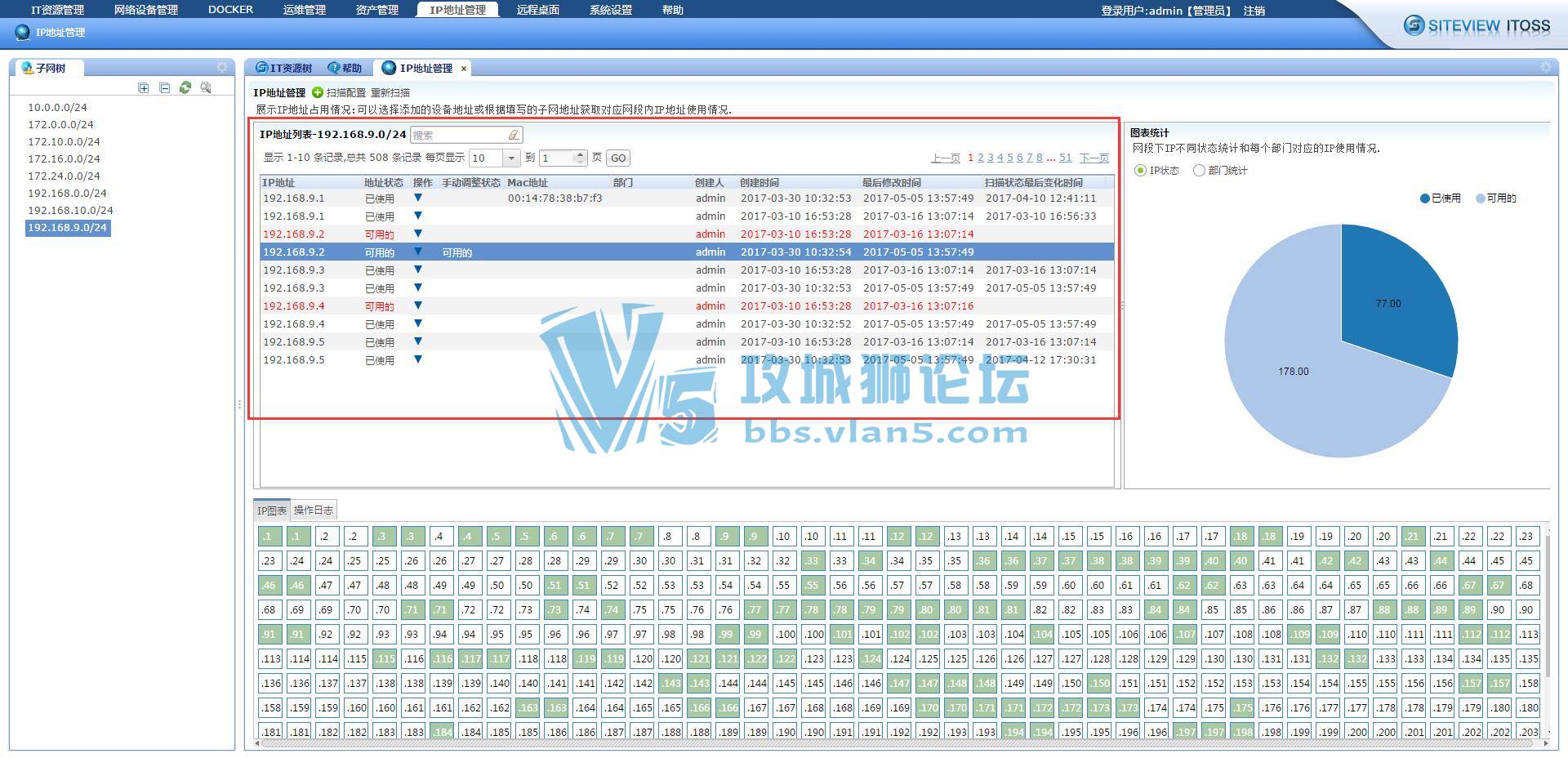Open operation arrow for row scanned 2017-03-10 16:56:33
Viewport: 1568px width, 758px height.
pyautogui.click(x=418, y=216)
